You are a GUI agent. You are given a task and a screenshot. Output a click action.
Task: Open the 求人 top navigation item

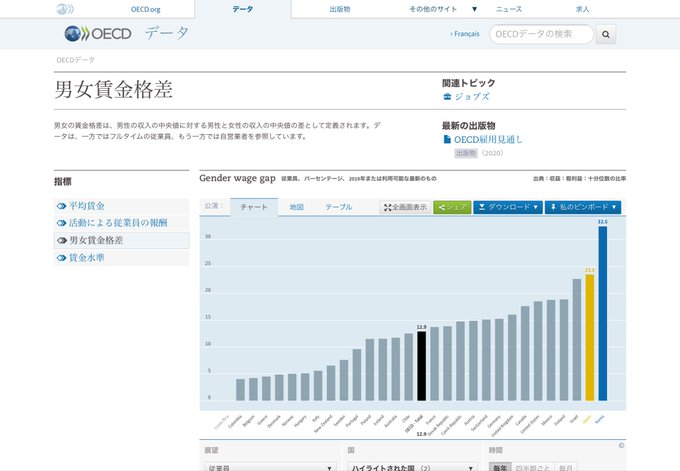[582, 9]
